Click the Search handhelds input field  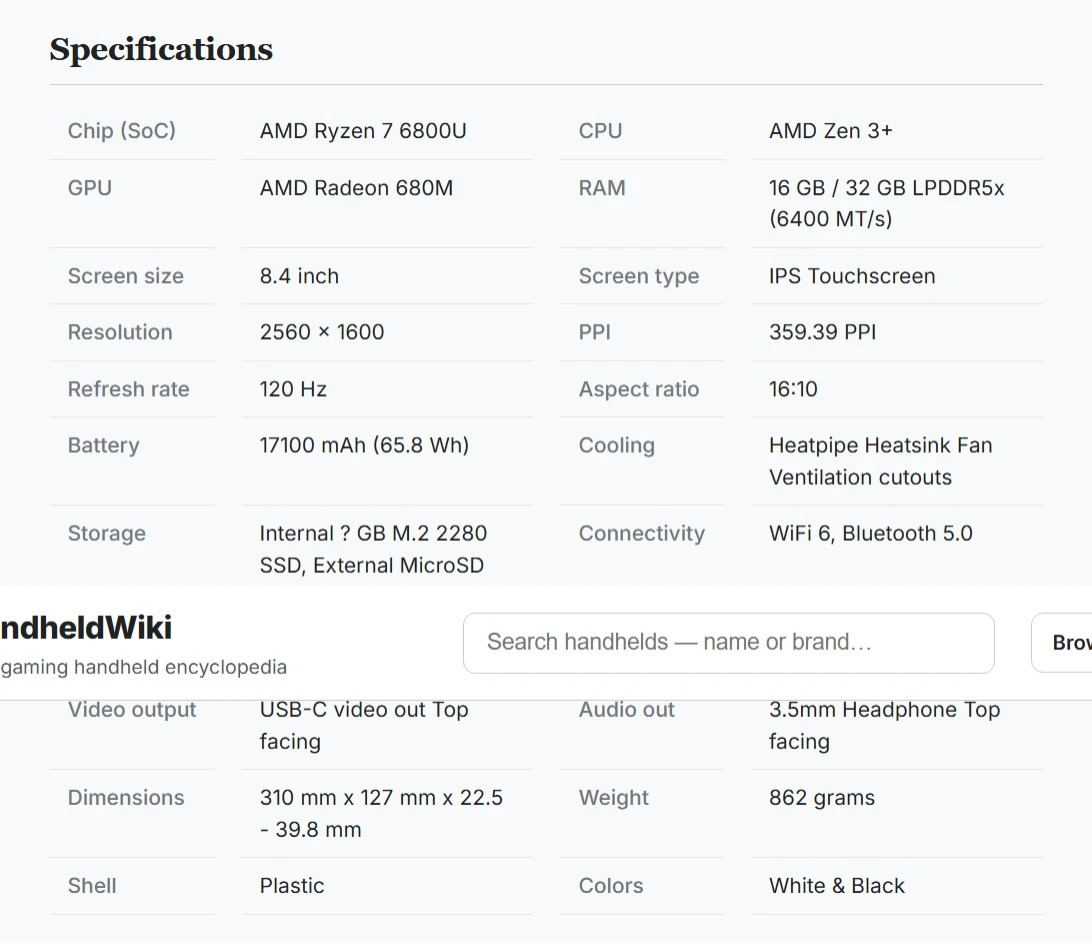coord(728,643)
